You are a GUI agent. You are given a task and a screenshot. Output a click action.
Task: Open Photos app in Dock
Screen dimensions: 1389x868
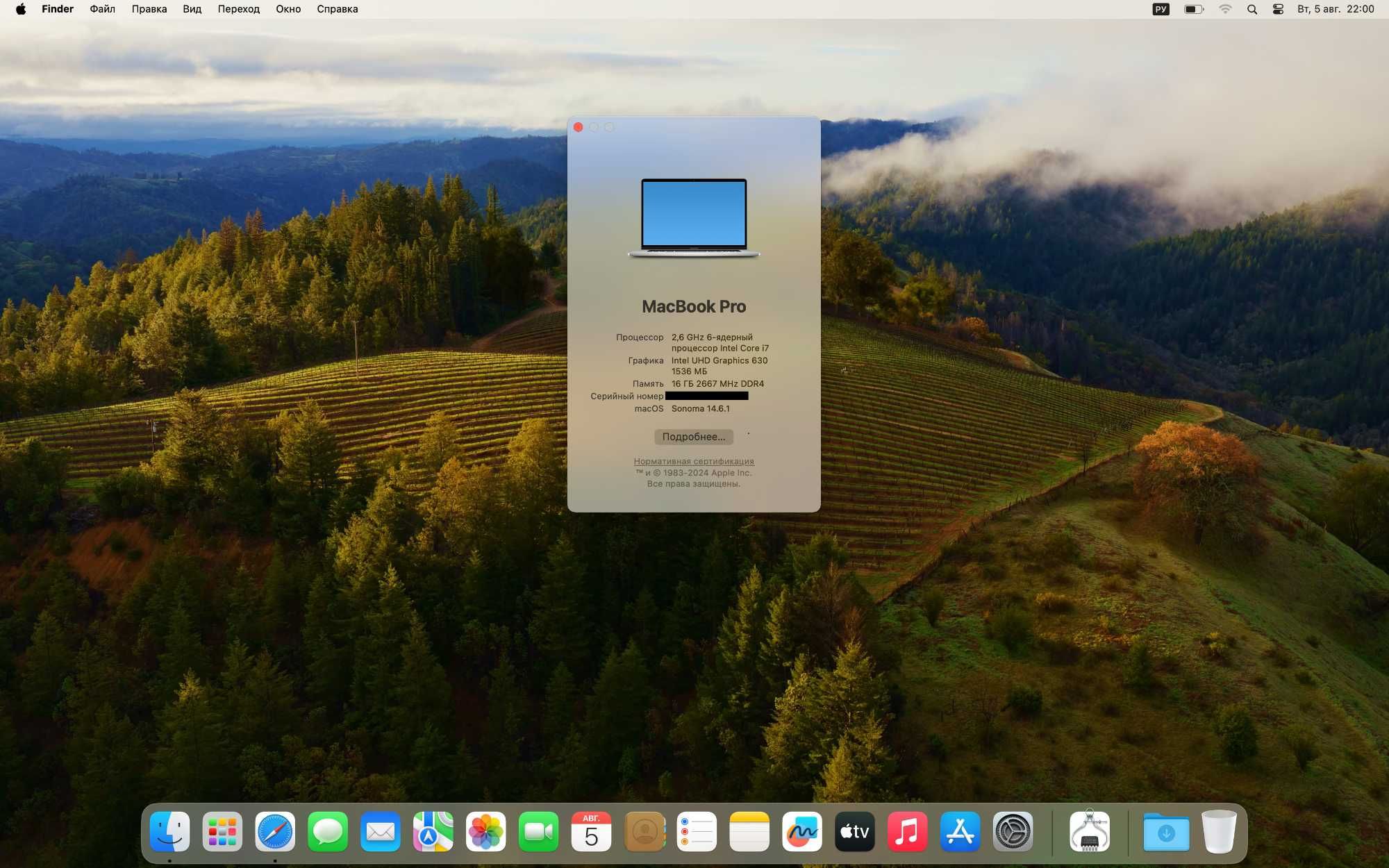pyautogui.click(x=486, y=831)
